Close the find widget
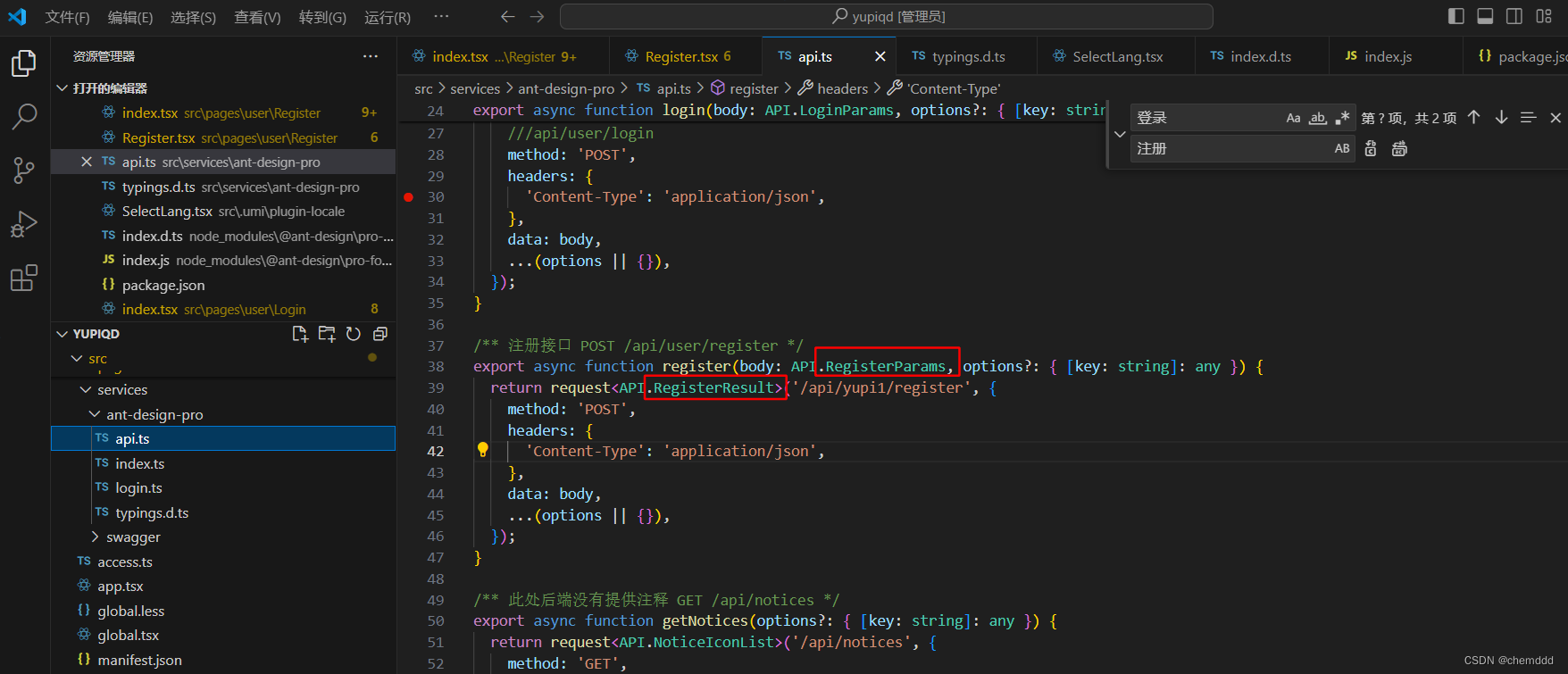Viewport: 1568px width, 674px height. [x=1555, y=117]
